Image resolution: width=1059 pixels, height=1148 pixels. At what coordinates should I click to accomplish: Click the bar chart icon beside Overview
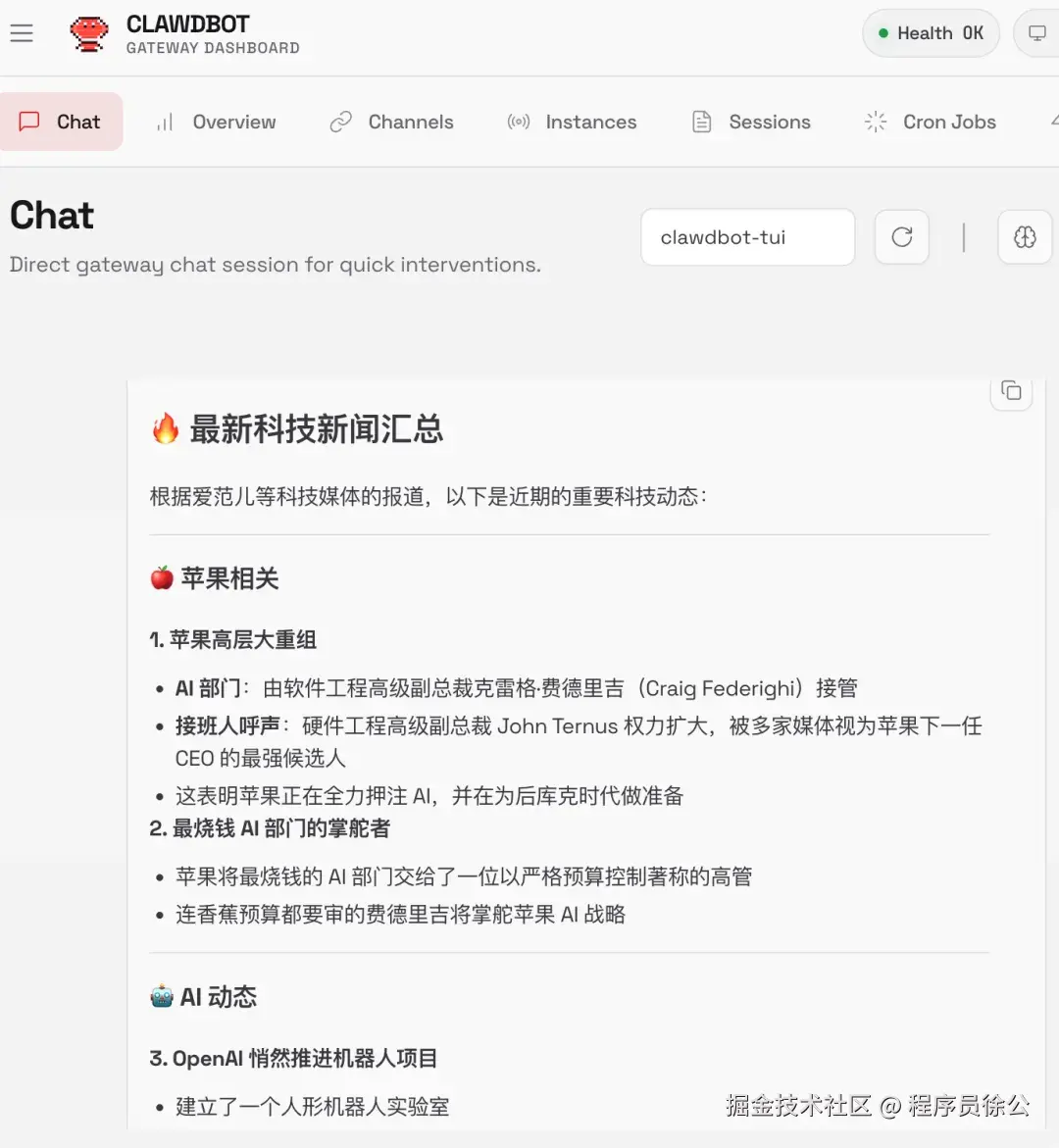tap(165, 123)
